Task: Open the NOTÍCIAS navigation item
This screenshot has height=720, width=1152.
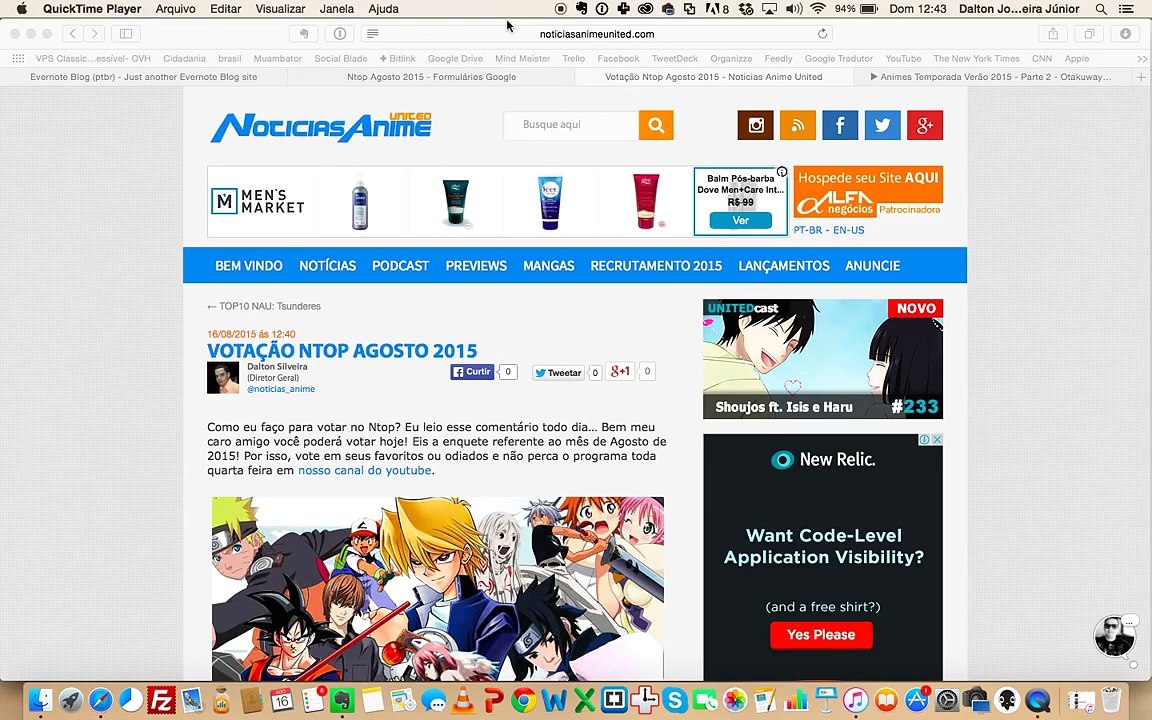Action: click(328, 266)
